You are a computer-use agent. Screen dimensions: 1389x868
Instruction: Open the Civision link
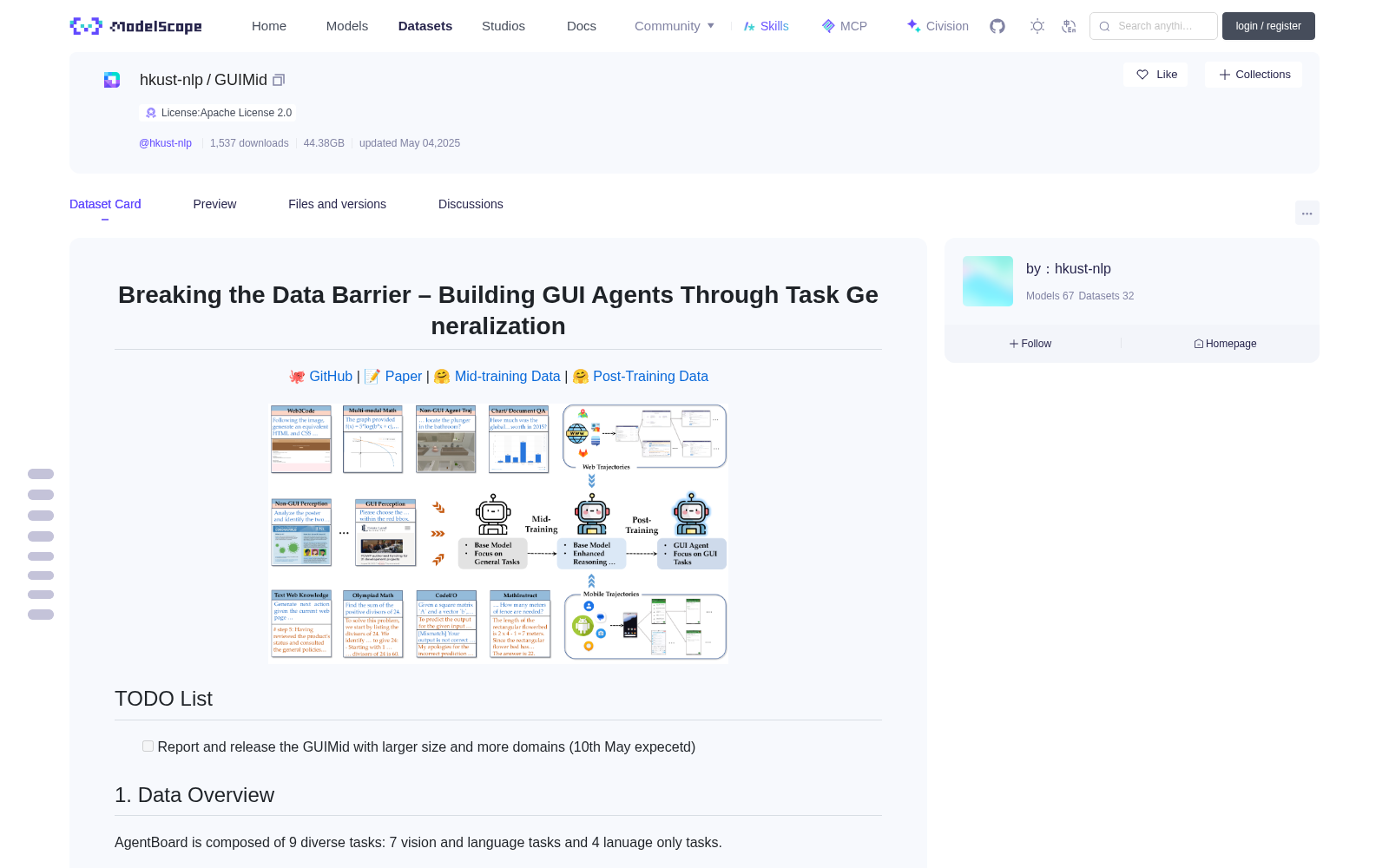coord(938,26)
